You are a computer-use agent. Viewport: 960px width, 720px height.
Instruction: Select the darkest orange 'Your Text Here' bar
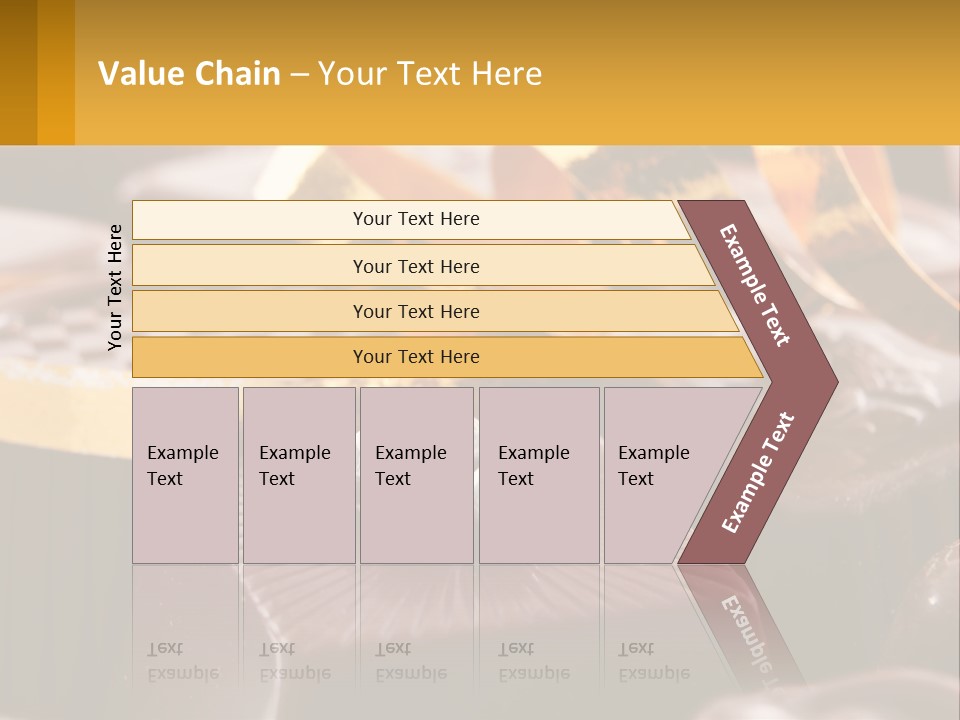pos(416,357)
